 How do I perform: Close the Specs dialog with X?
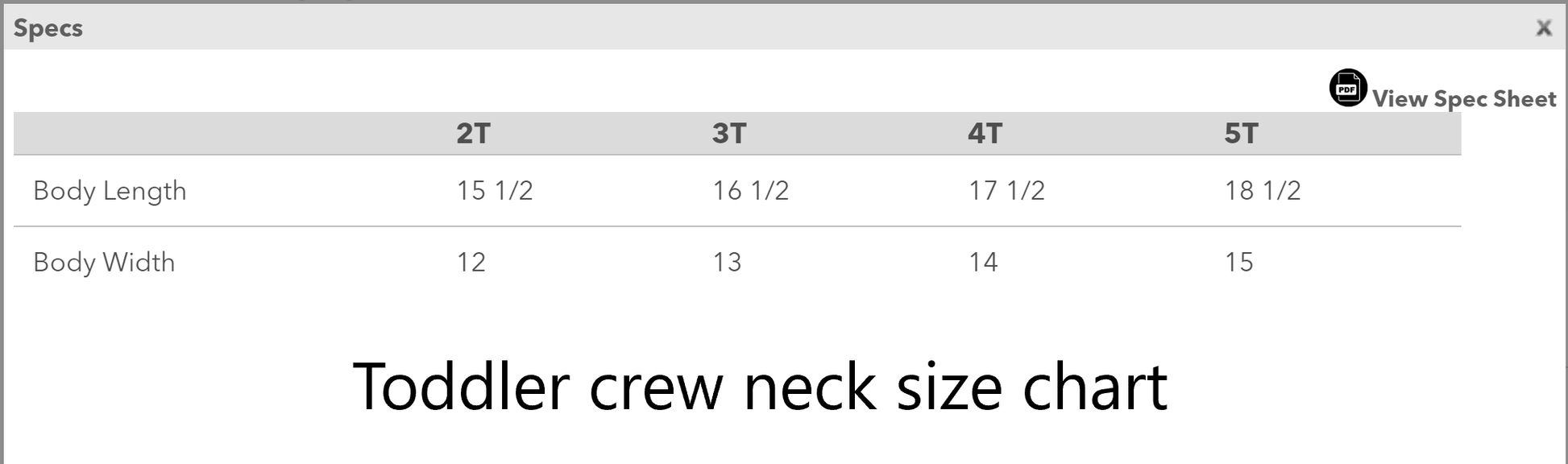coord(1544,28)
